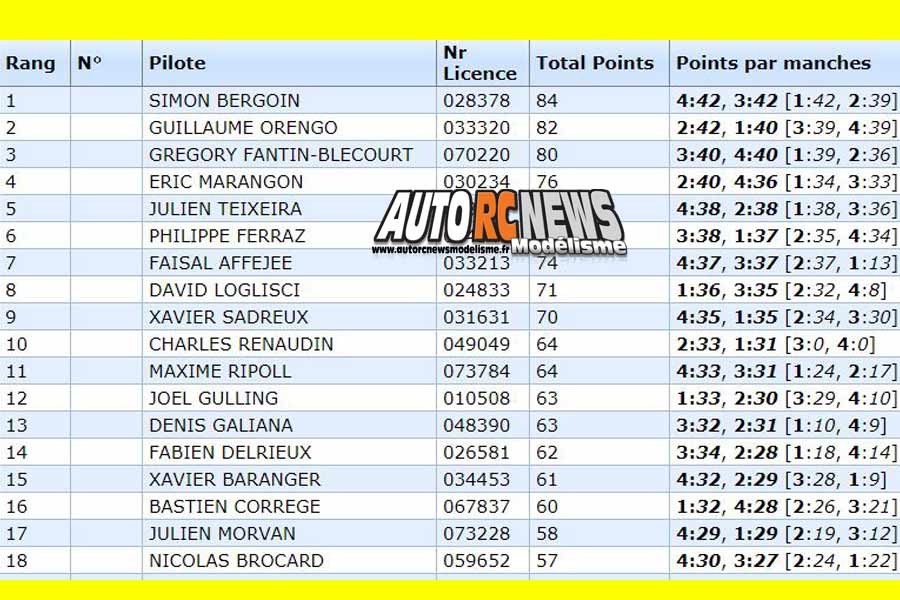Select pilot BASTIEN CORREGE

pos(235,506)
